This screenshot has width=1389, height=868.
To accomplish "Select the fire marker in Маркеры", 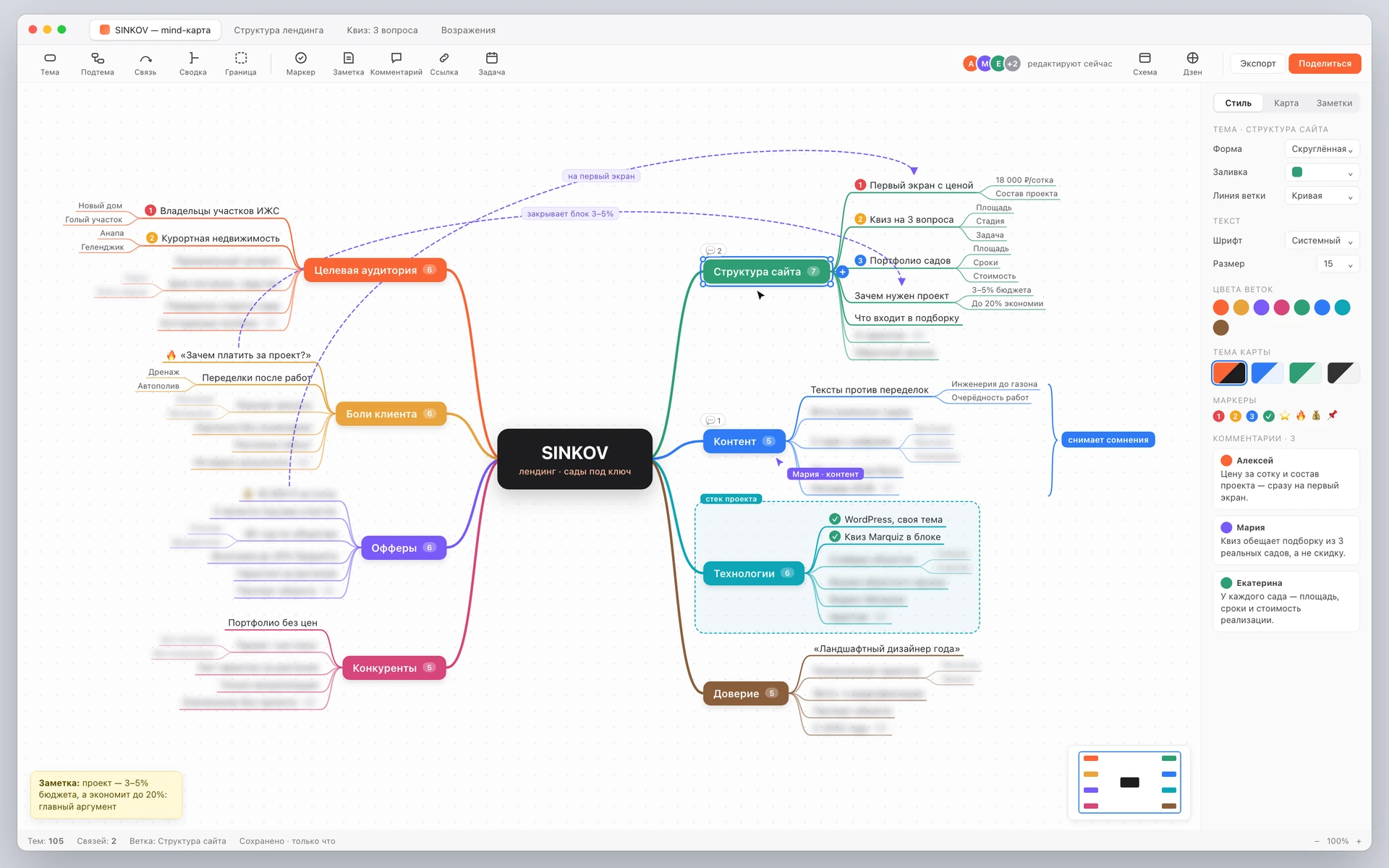I will [1301, 415].
